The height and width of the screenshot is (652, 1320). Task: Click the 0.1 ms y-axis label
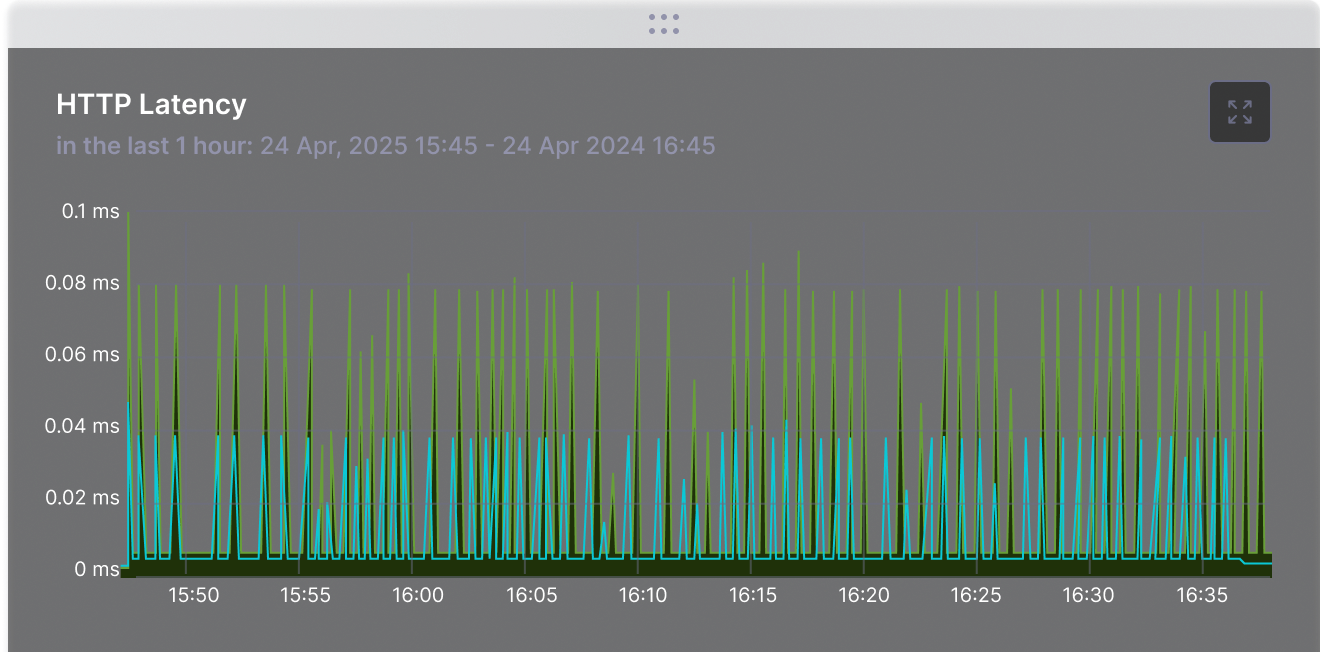pyautogui.click(x=91, y=211)
